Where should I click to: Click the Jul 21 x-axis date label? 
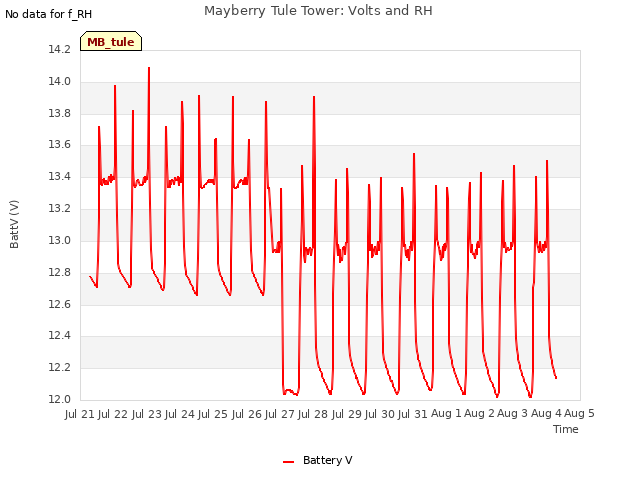(x=80, y=414)
